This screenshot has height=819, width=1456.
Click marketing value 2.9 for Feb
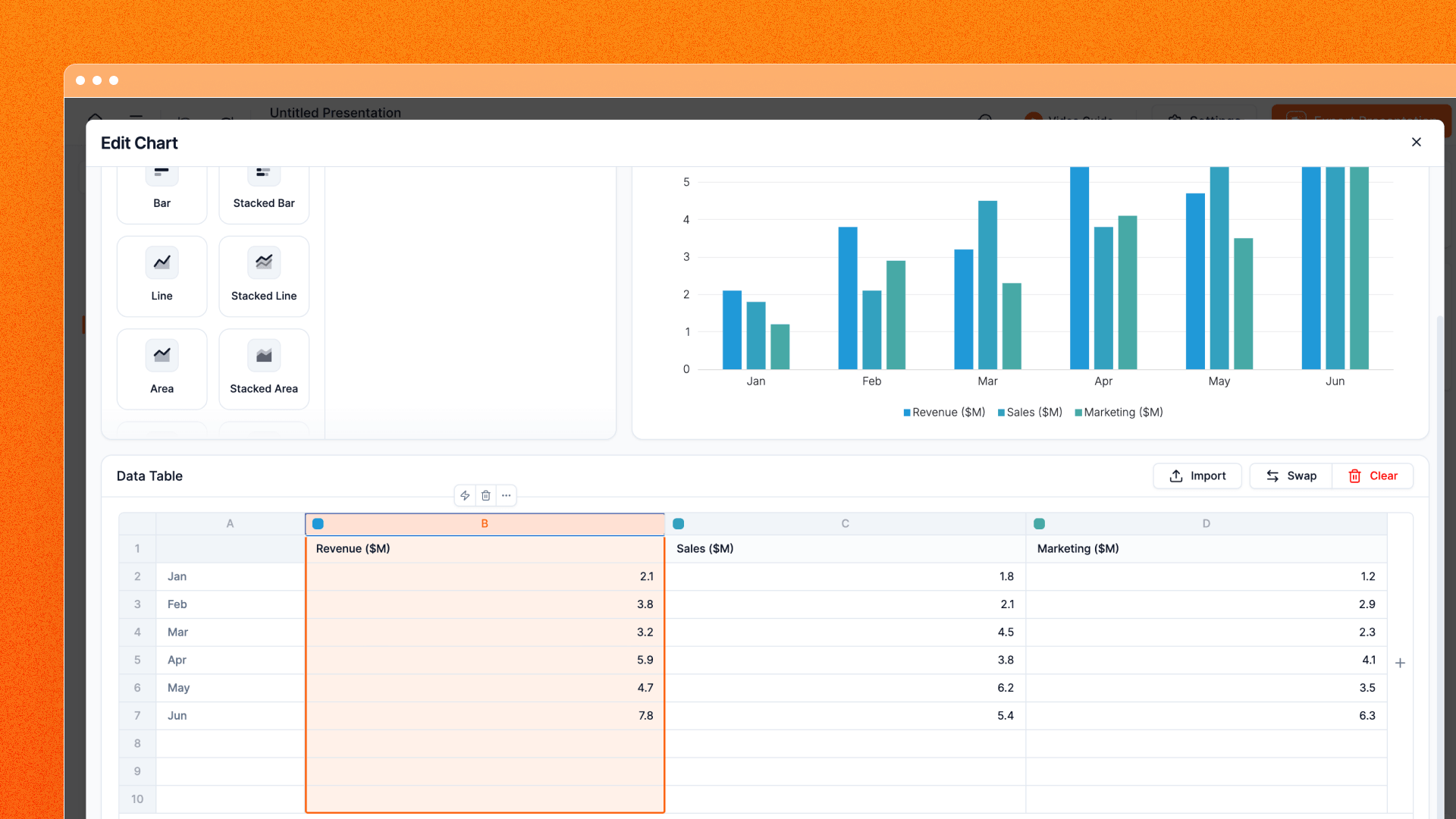click(x=1207, y=604)
